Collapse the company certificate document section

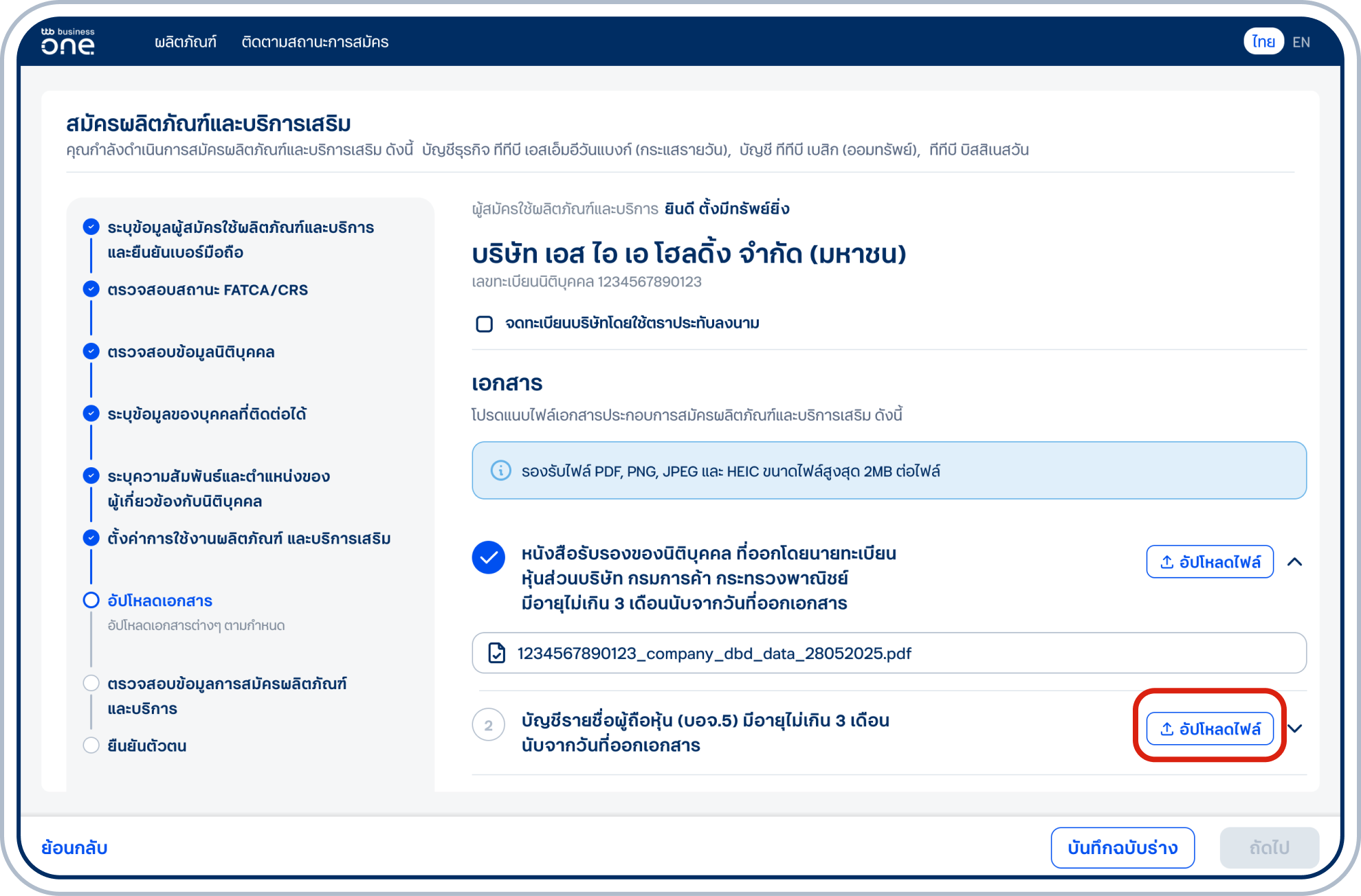coord(1294,562)
